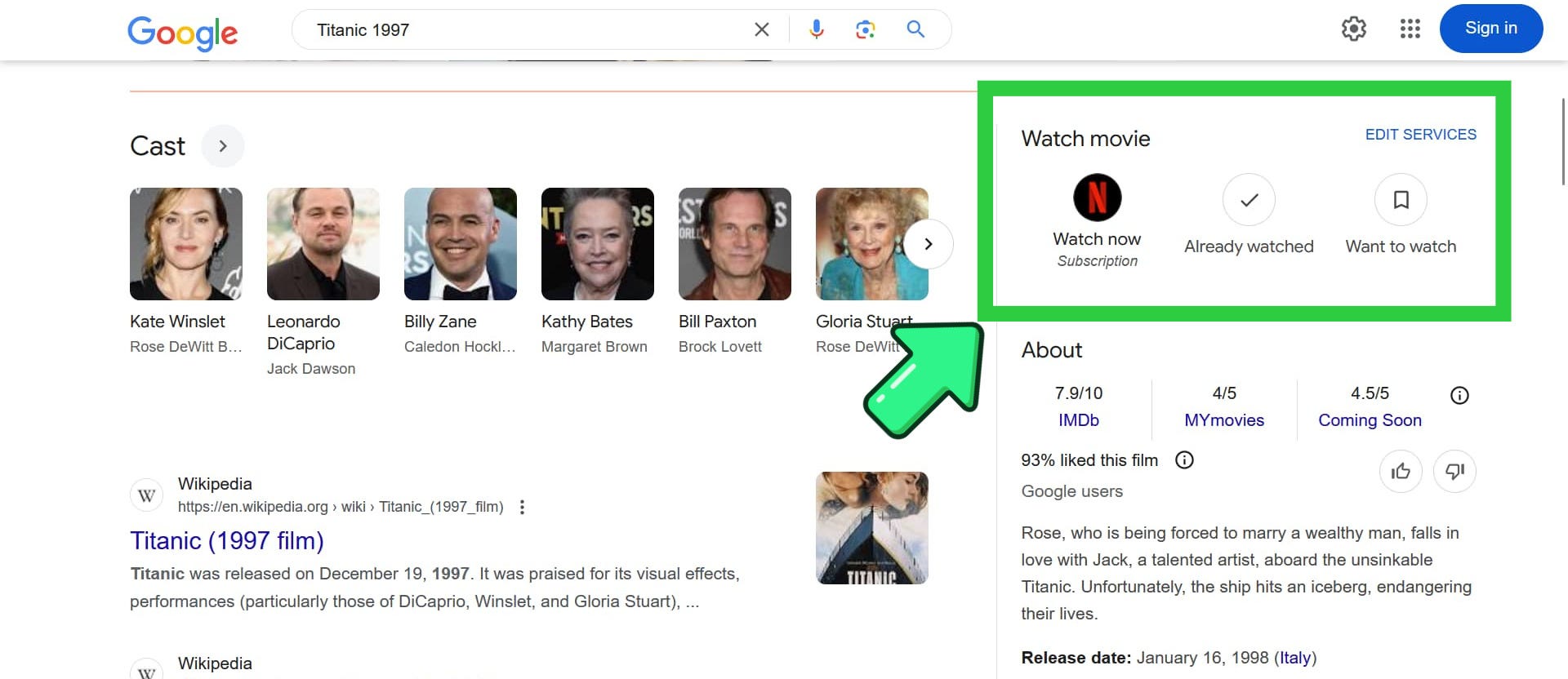Image resolution: width=1568 pixels, height=679 pixels.
Task: Select the Jack Dawson character label
Action: click(x=311, y=369)
